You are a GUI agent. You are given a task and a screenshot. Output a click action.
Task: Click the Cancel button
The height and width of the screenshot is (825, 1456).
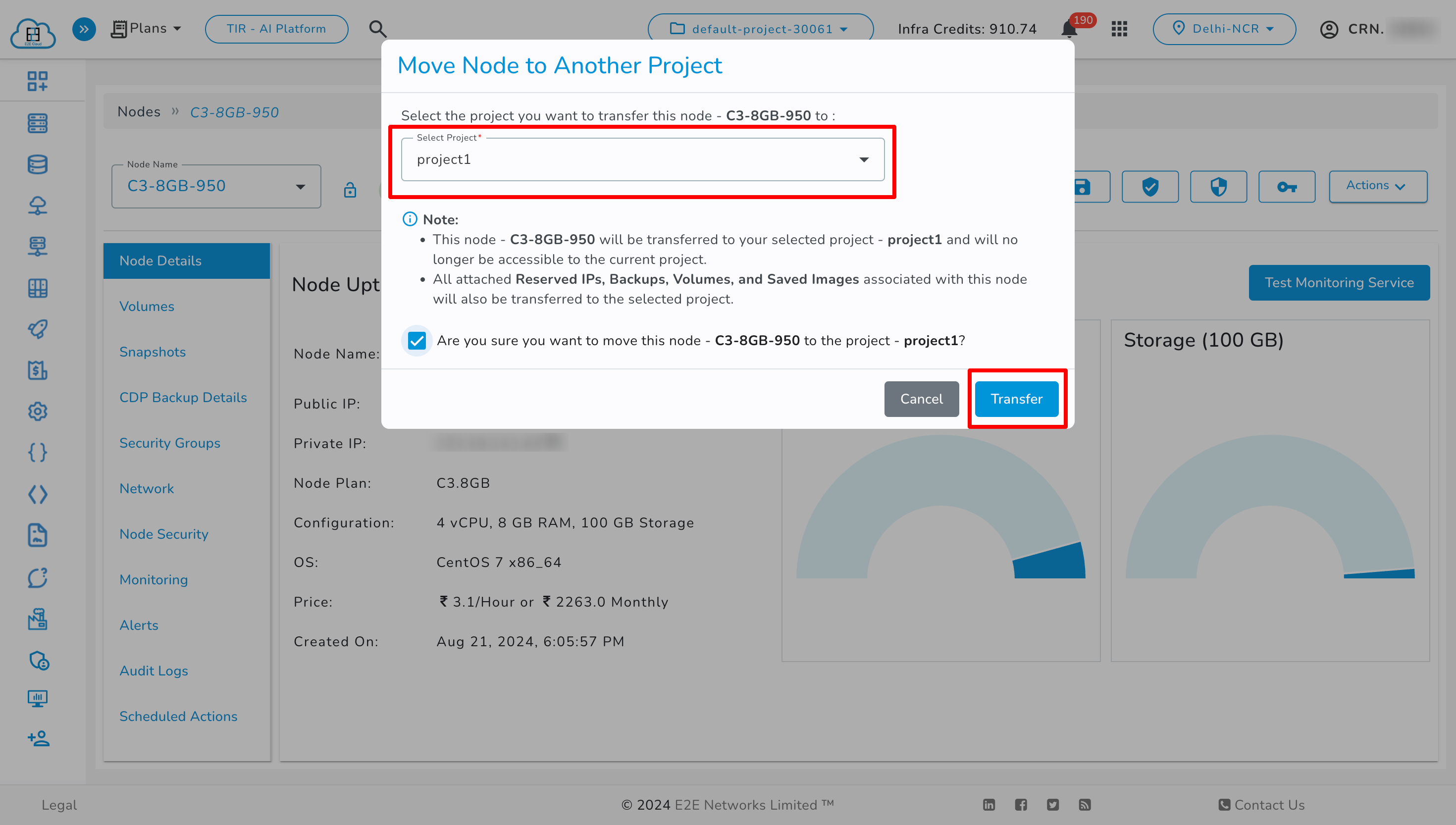(x=921, y=399)
